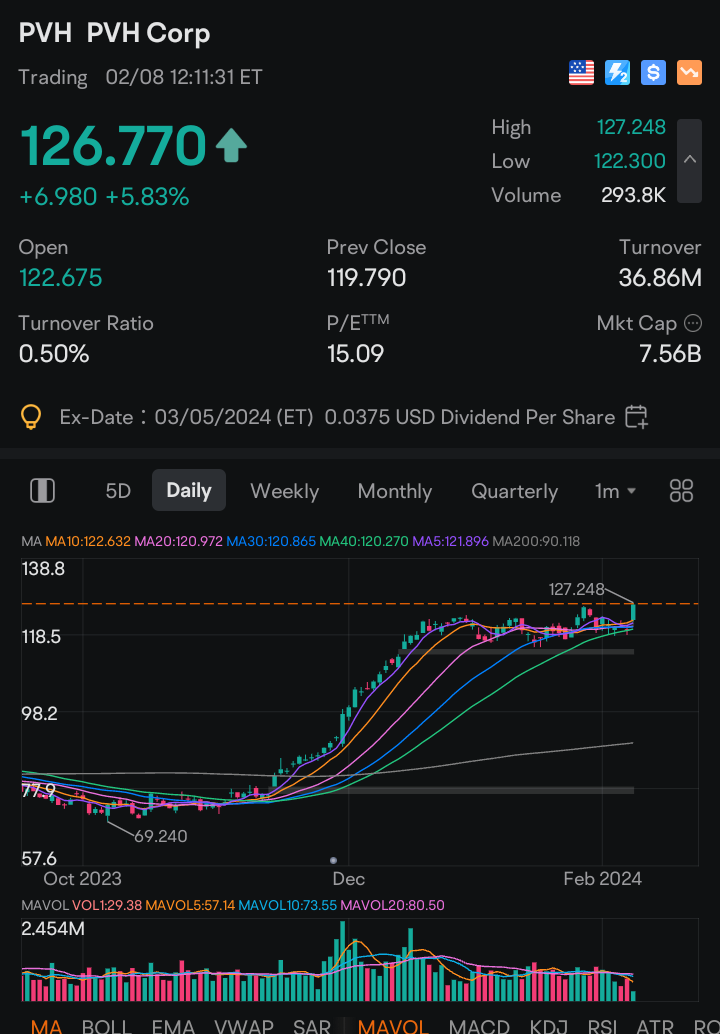Tap the lightbulb dividend tip icon
Screen dimensions: 720x1034
coord(31,417)
